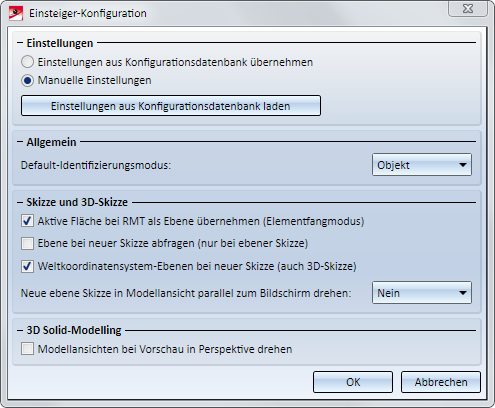Enable 'Modellansichten bei Vorschau in Perspektive drehen'

pyautogui.click(x=27, y=349)
